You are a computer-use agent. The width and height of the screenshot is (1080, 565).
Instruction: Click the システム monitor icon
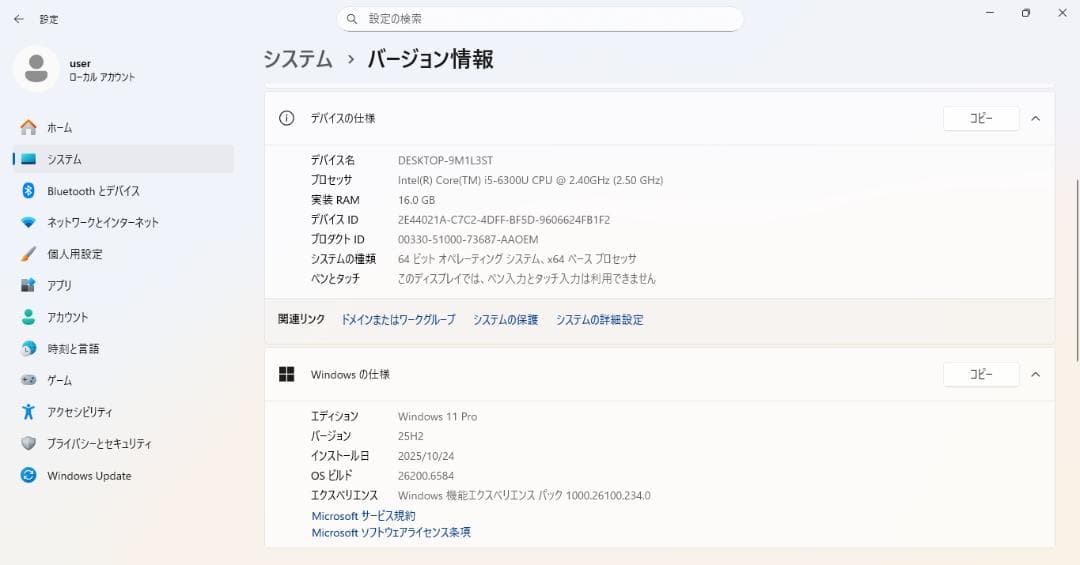tap(28, 159)
